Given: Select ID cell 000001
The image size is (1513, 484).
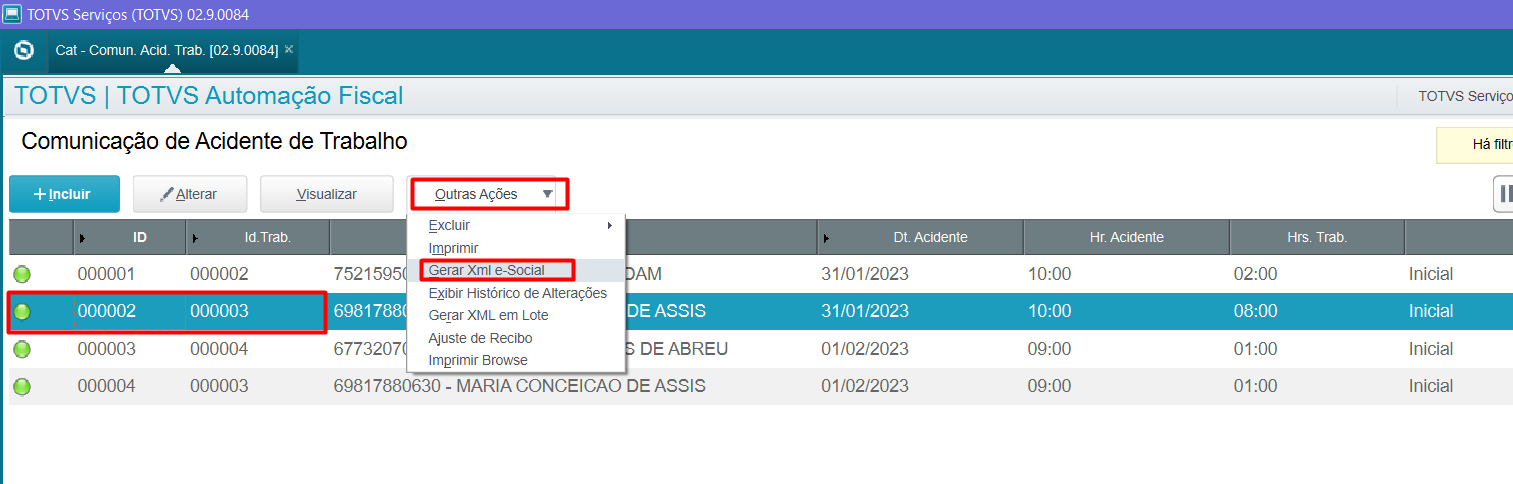Looking at the screenshot, I should coord(106,274).
